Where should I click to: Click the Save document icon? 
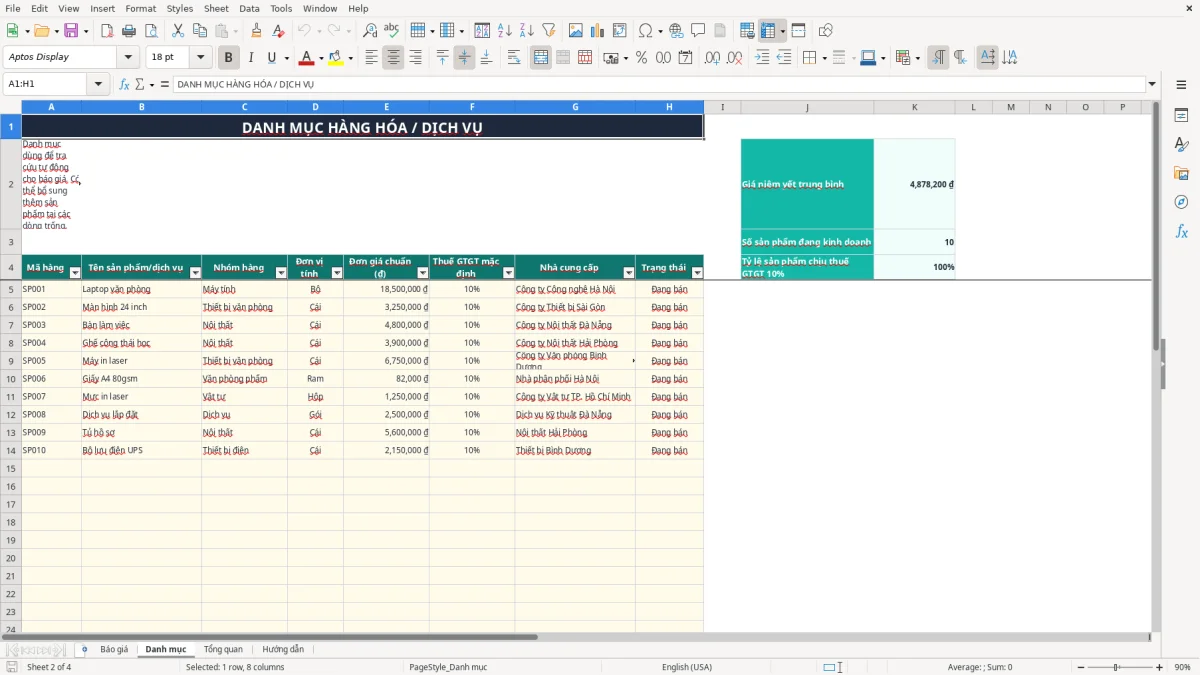point(71,31)
